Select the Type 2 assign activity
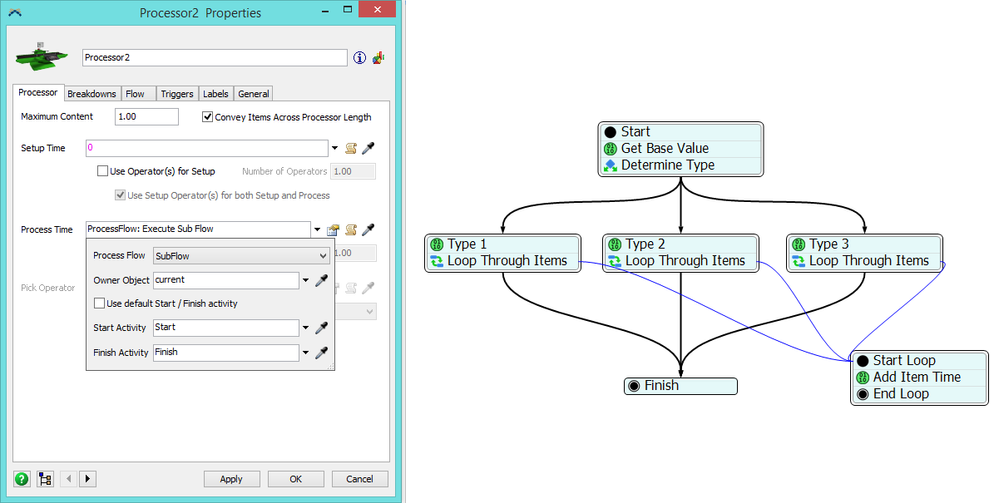This screenshot has height=503, width=999. (680, 244)
